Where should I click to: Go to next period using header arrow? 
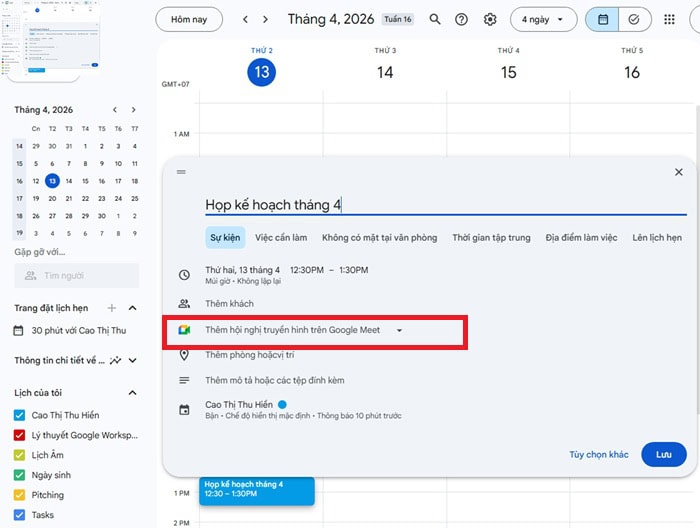[x=266, y=19]
